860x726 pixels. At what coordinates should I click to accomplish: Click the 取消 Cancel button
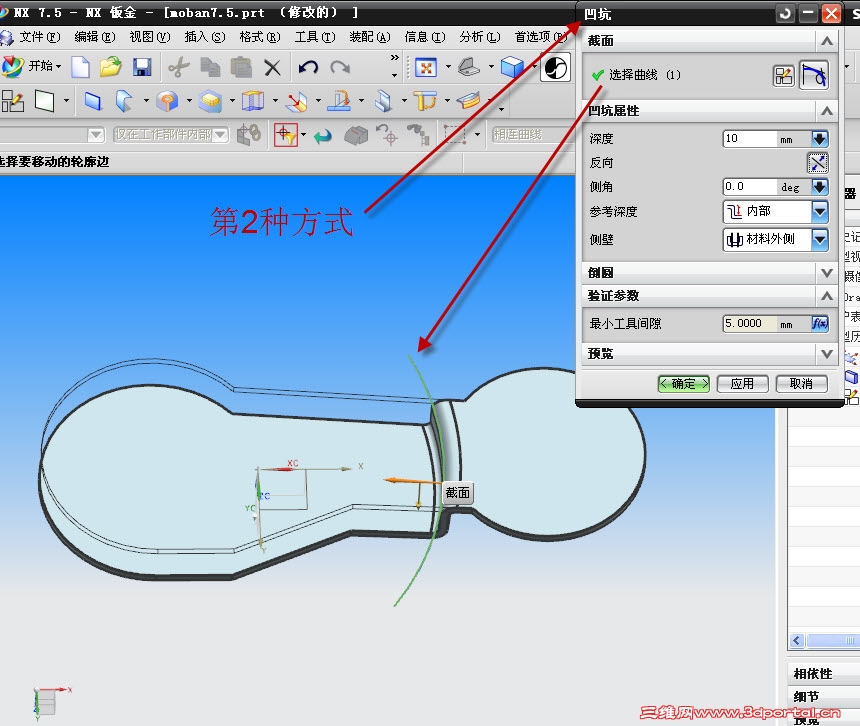pos(801,384)
